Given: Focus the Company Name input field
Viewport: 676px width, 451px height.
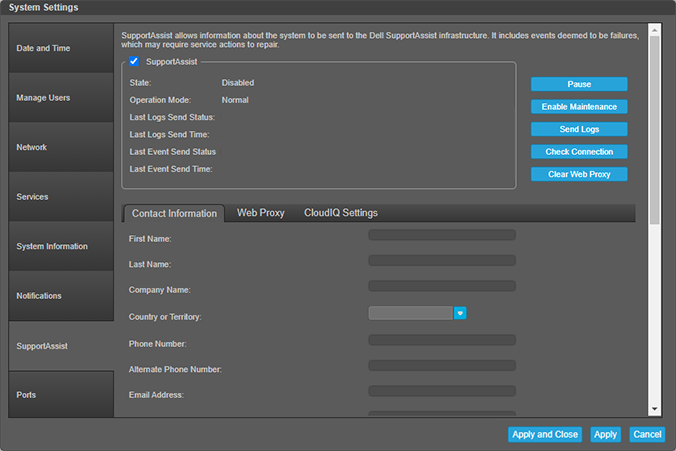Looking at the screenshot, I should point(442,286).
